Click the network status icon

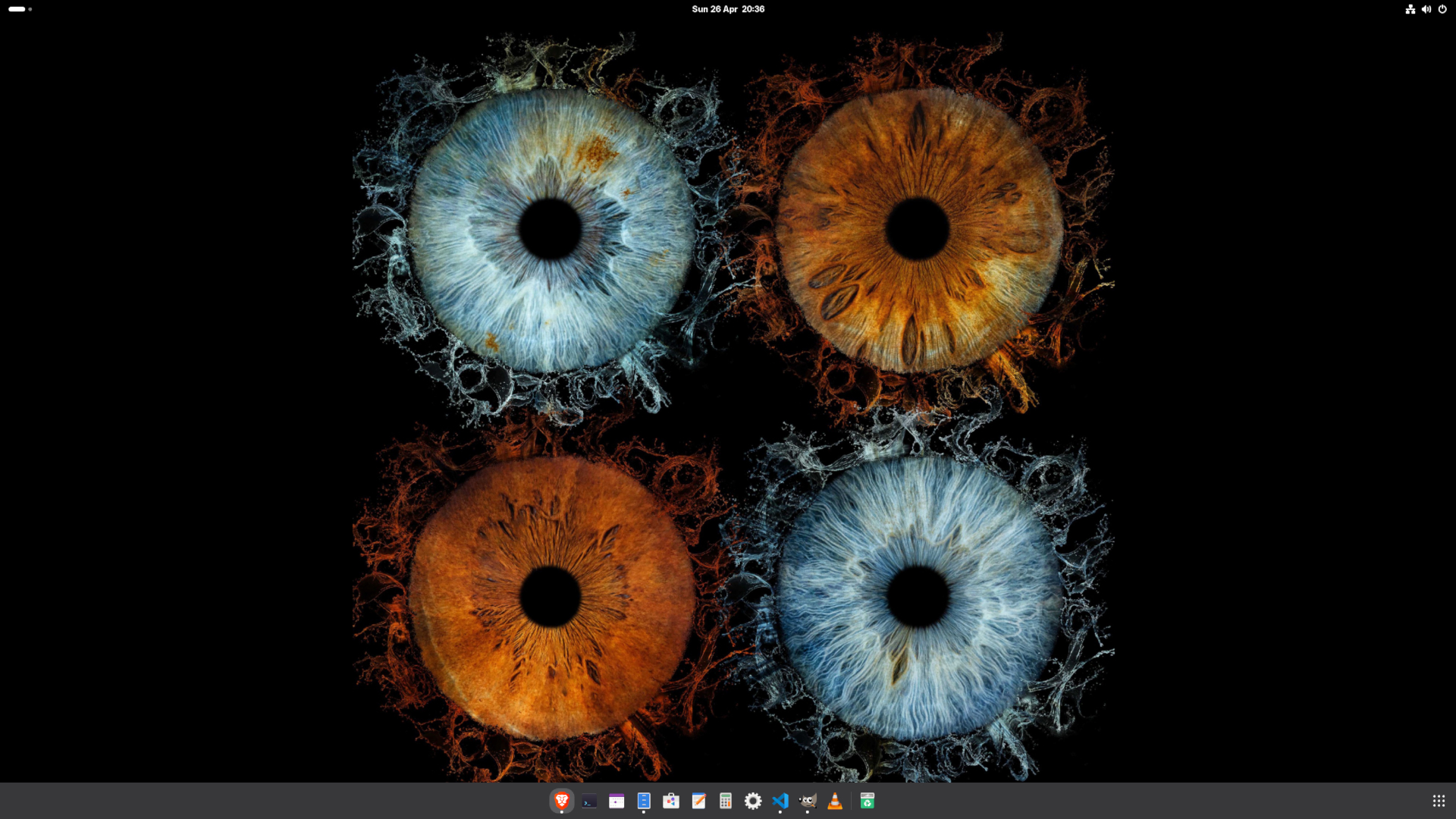(x=1410, y=9)
